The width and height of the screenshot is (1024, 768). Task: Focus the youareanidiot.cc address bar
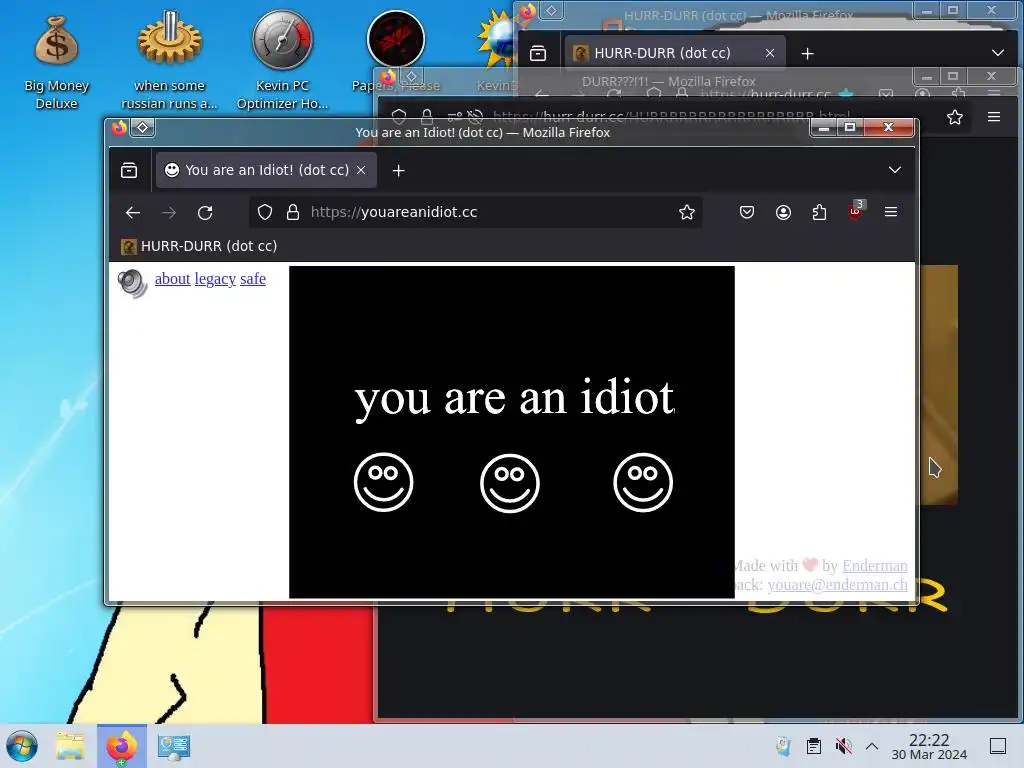[475, 212]
